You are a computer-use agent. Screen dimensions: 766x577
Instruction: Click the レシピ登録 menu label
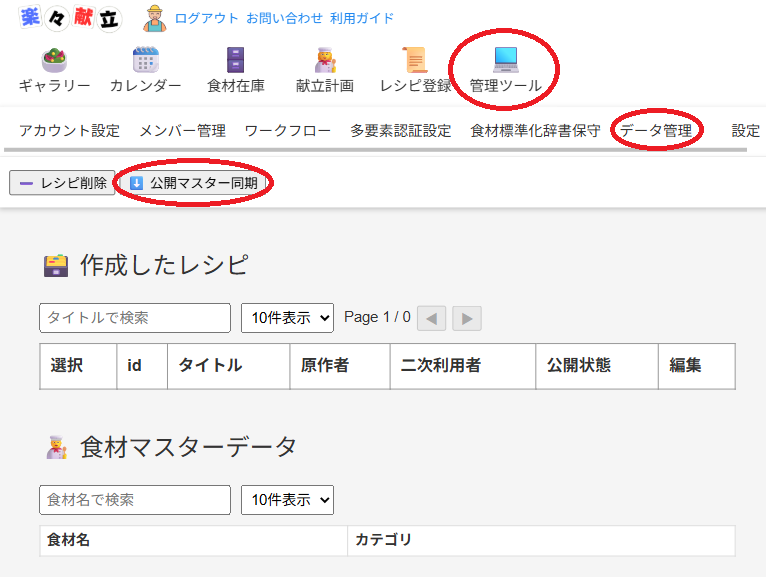(x=415, y=85)
